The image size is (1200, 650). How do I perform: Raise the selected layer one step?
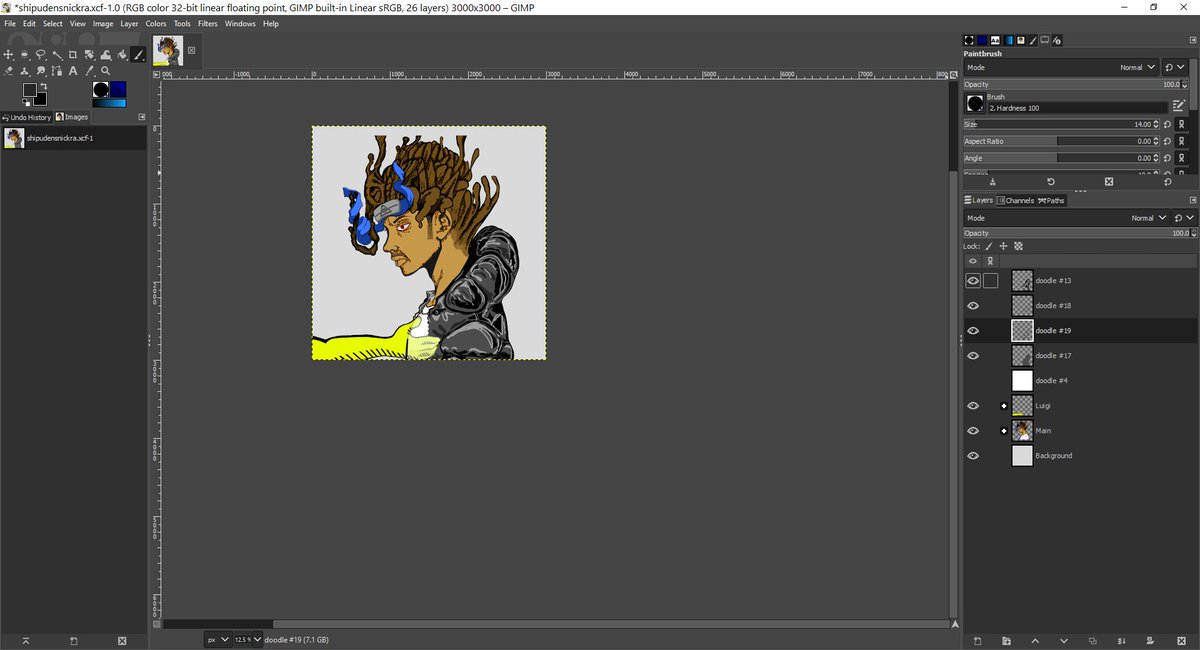pos(1035,640)
